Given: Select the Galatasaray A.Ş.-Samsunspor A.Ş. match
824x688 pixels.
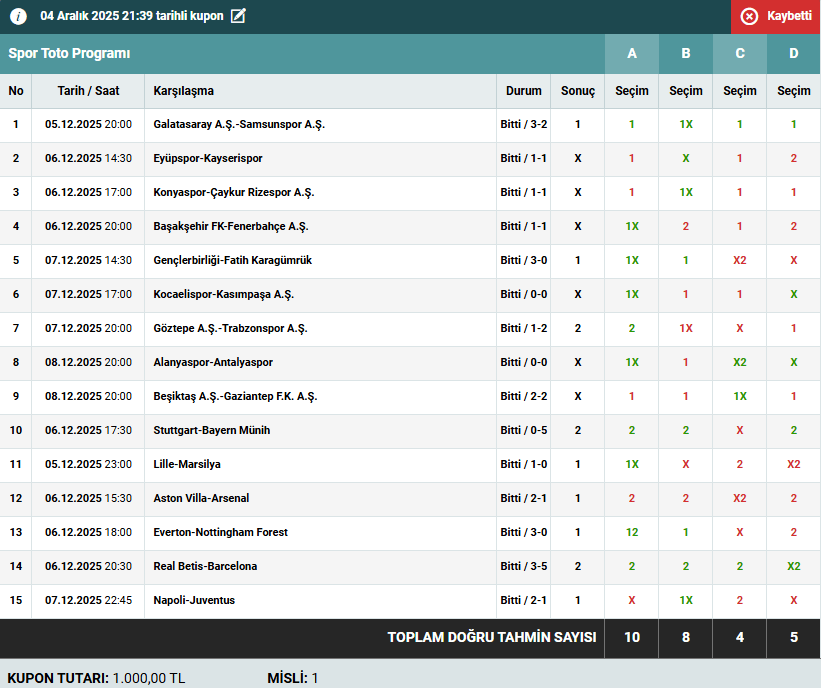Looking at the screenshot, I should pos(239,125).
